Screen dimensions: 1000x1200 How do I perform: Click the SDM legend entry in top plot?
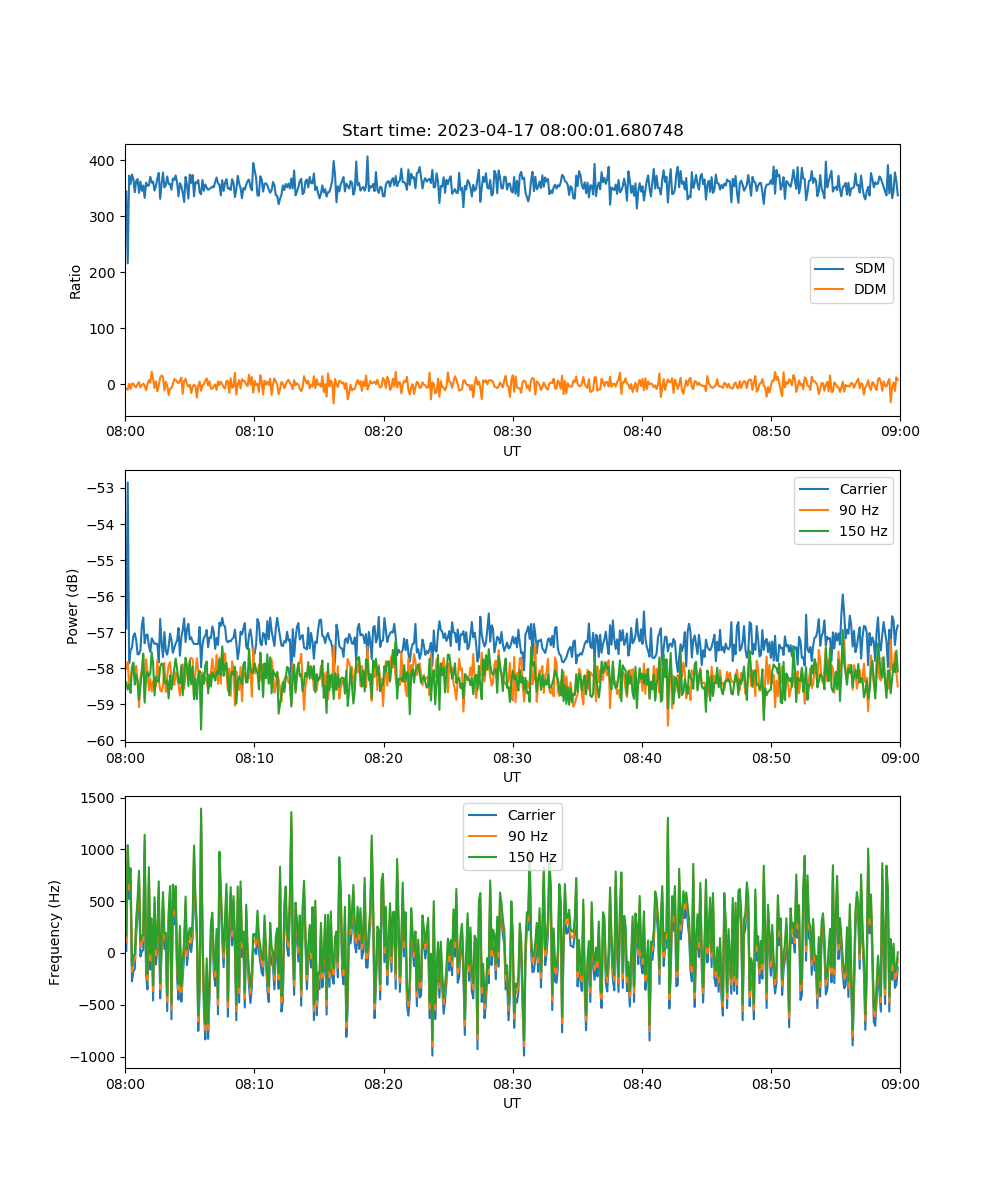coord(851,268)
